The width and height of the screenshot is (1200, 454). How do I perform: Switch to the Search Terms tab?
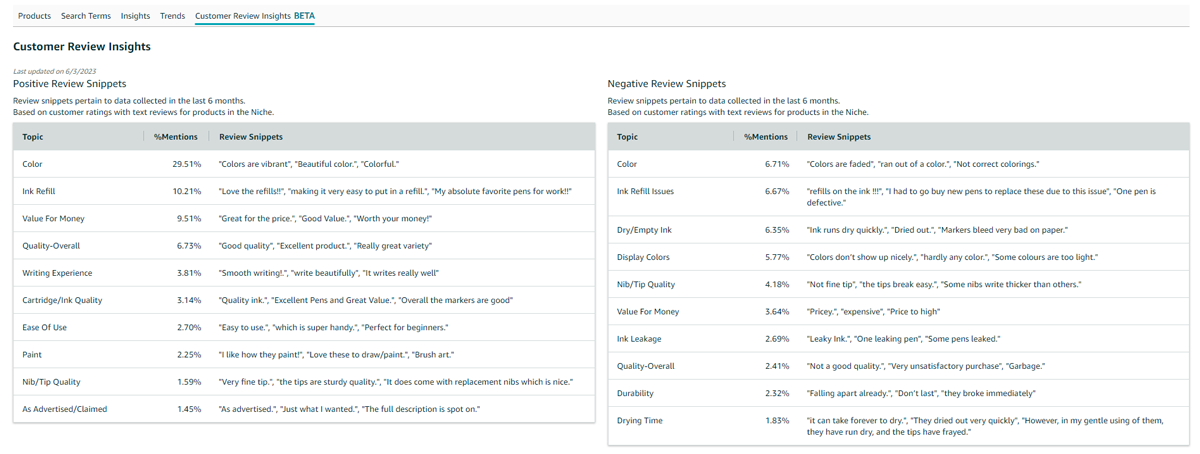click(x=85, y=16)
